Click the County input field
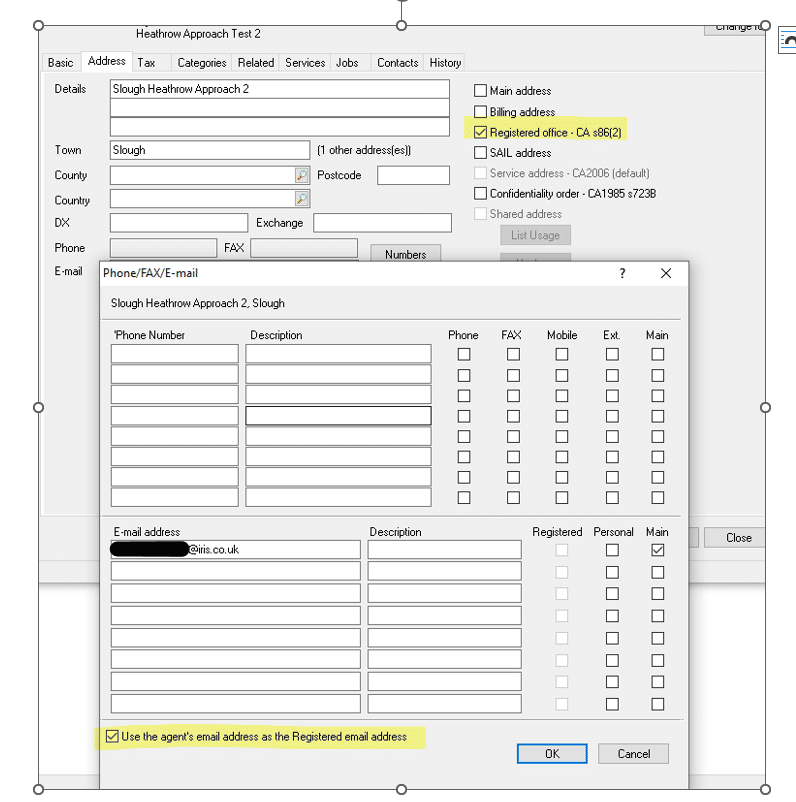 pyautogui.click(x=203, y=175)
